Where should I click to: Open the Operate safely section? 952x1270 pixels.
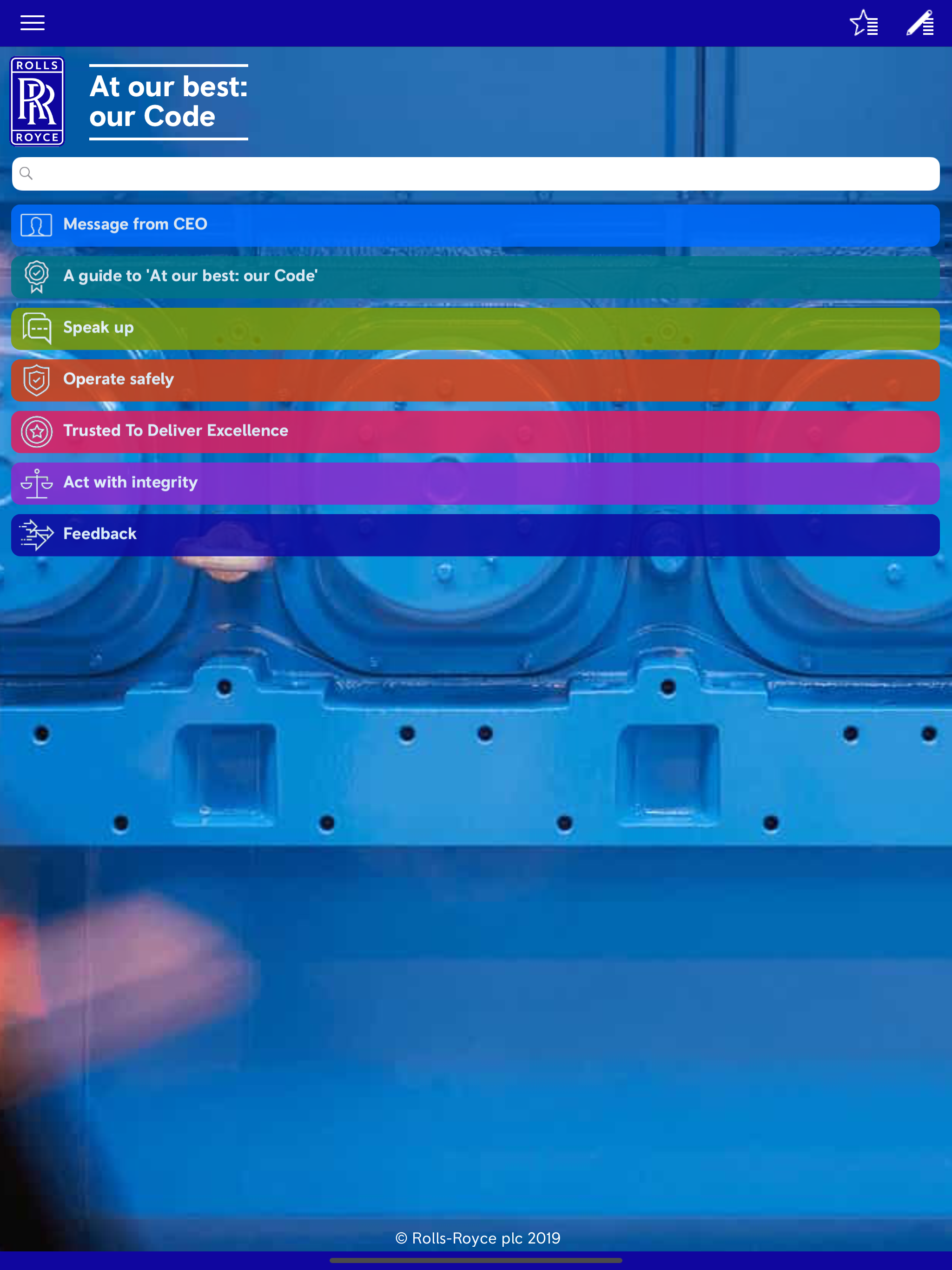(x=476, y=380)
